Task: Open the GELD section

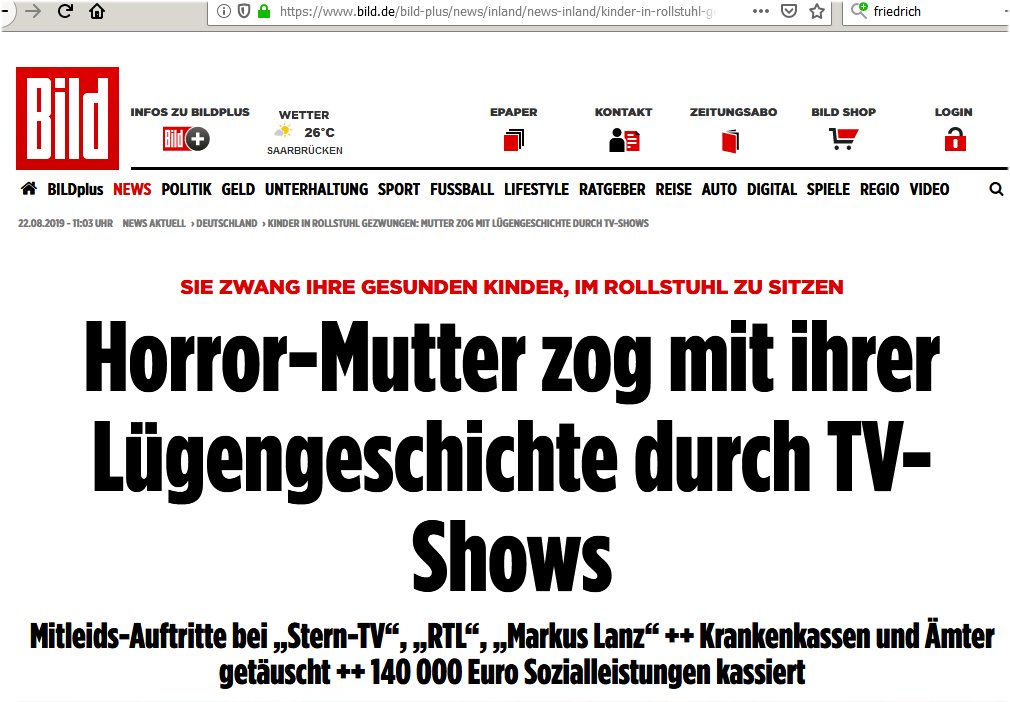Action: coord(238,189)
